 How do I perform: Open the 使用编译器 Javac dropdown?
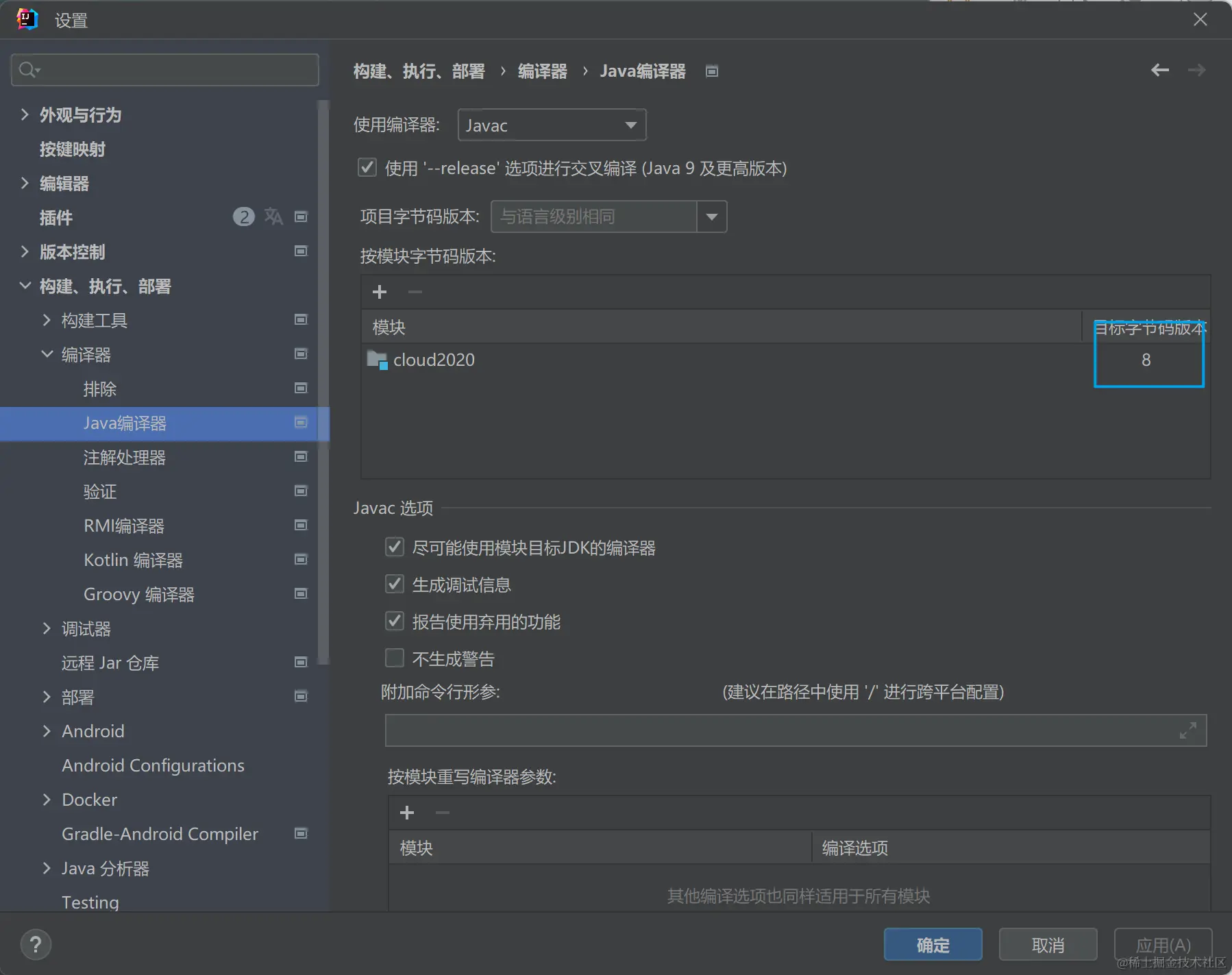coord(552,125)
